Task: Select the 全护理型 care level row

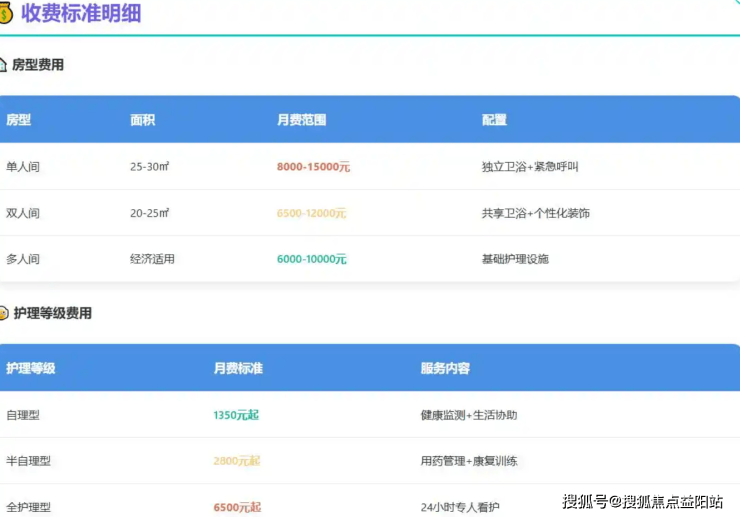Action: click(x=28, y=507)
